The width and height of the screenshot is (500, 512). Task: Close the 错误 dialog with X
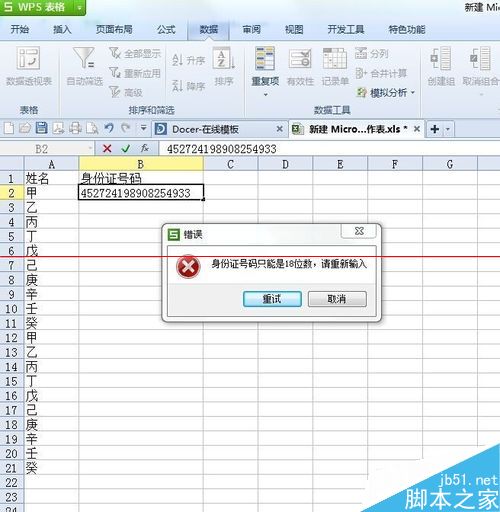[x=359, y=231]
